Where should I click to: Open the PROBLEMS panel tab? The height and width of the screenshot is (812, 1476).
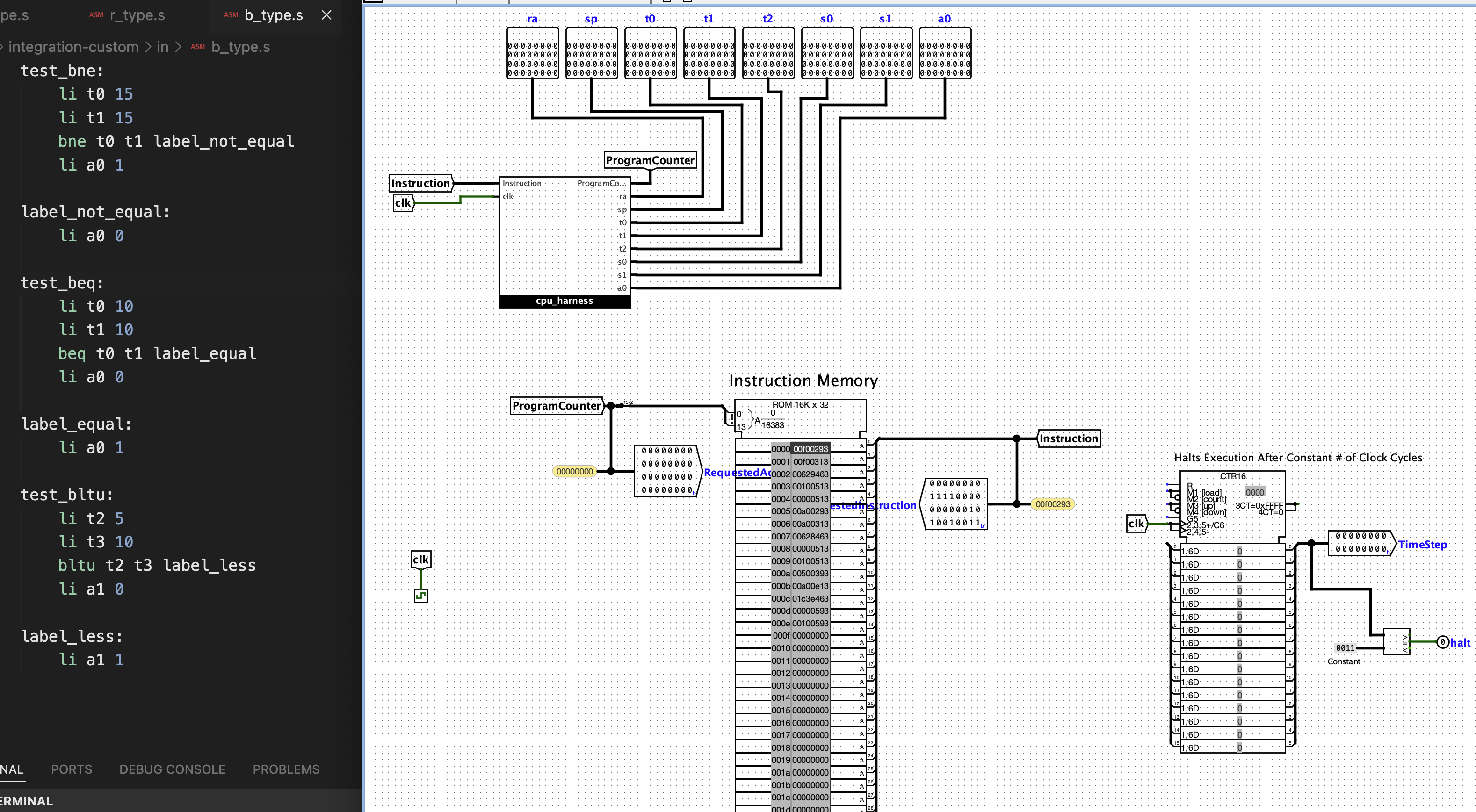(286, 769)
